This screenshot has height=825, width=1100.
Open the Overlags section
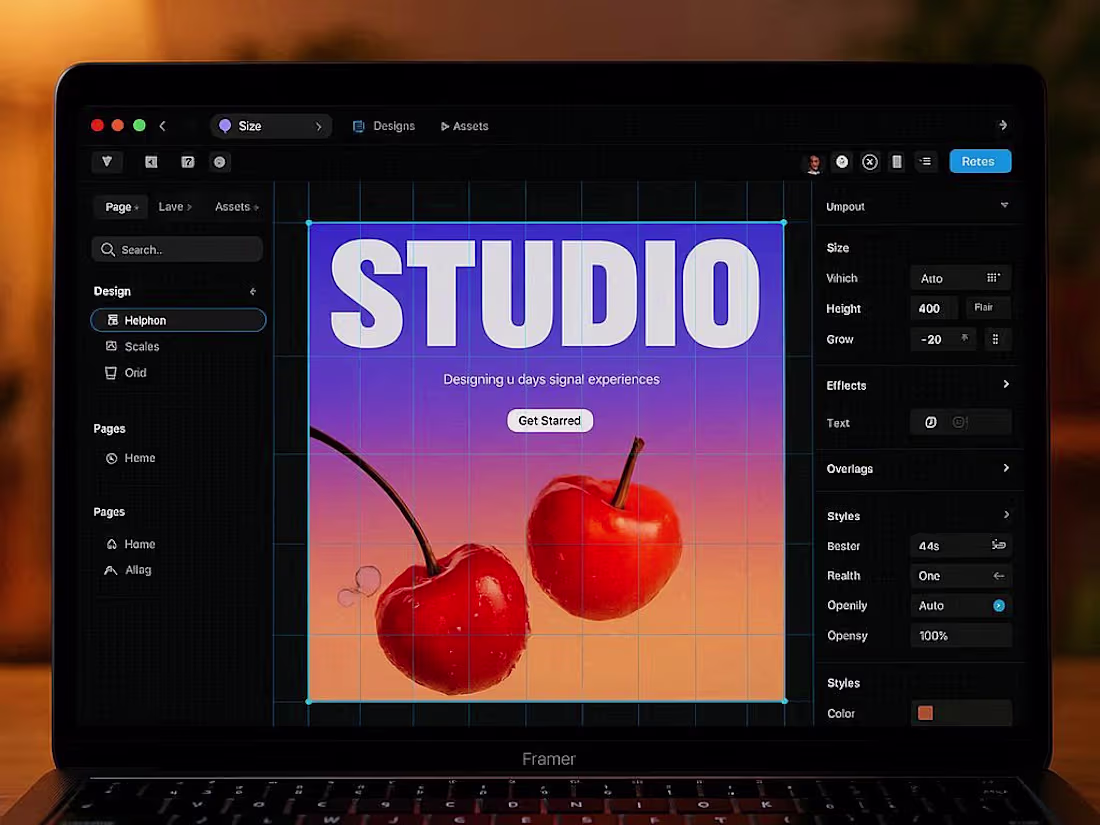(x=1004, y=468)
